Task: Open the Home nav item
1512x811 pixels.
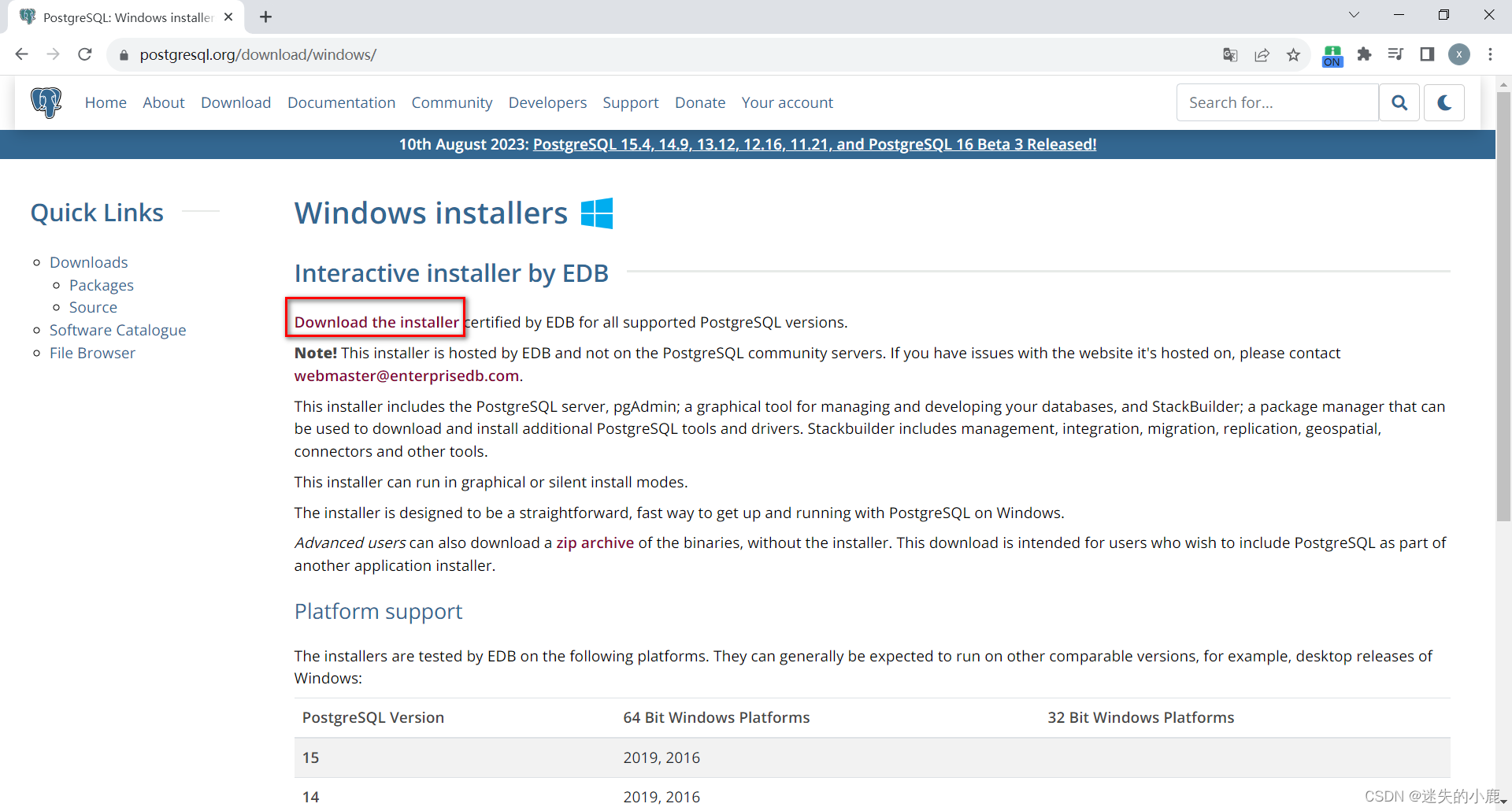Action: click(x=106, y=102)
